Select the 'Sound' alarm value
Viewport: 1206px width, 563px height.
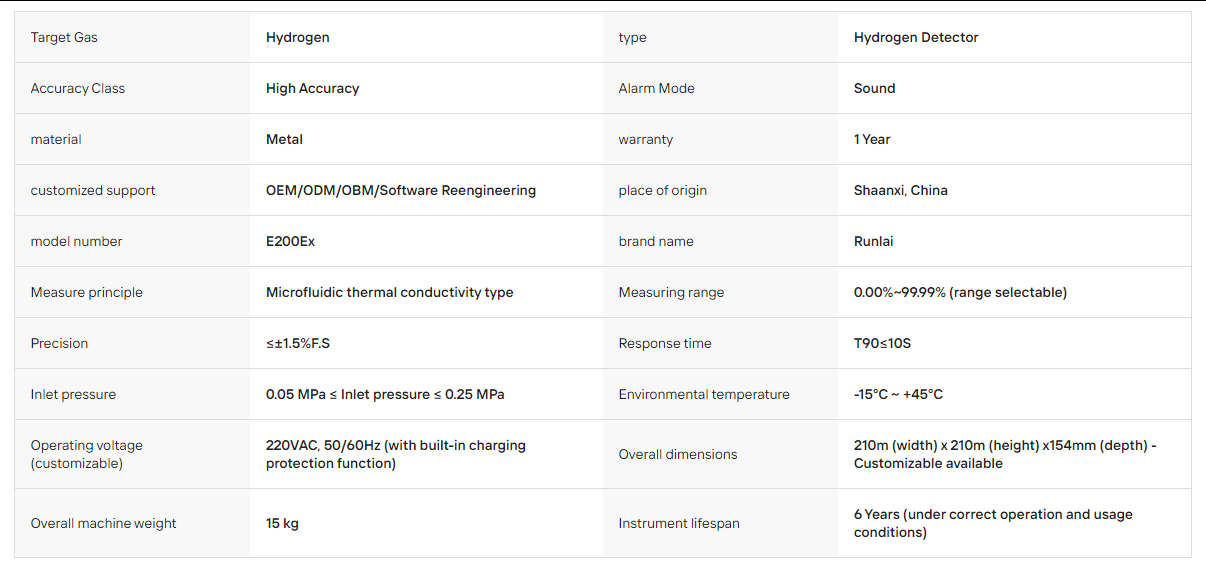coord(874,88)
